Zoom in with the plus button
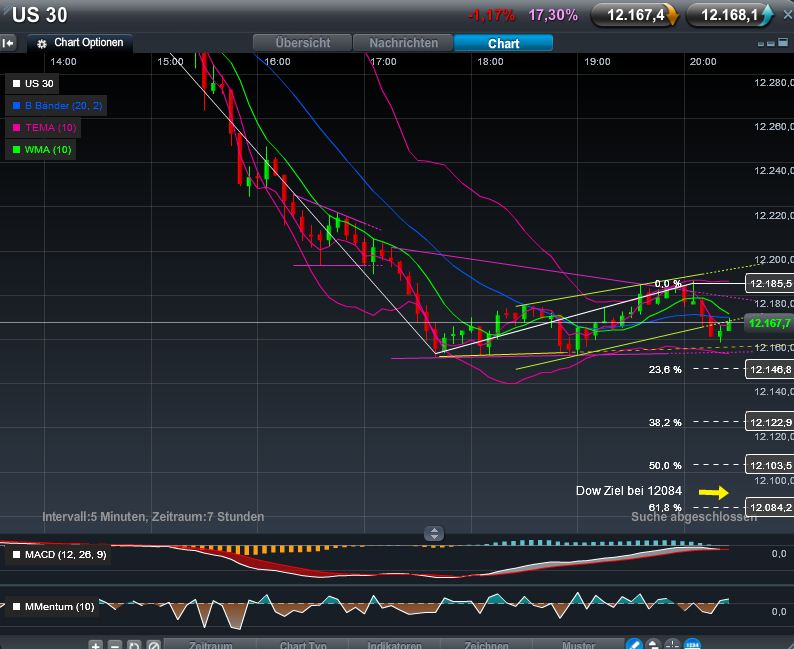 click(95, 644)
